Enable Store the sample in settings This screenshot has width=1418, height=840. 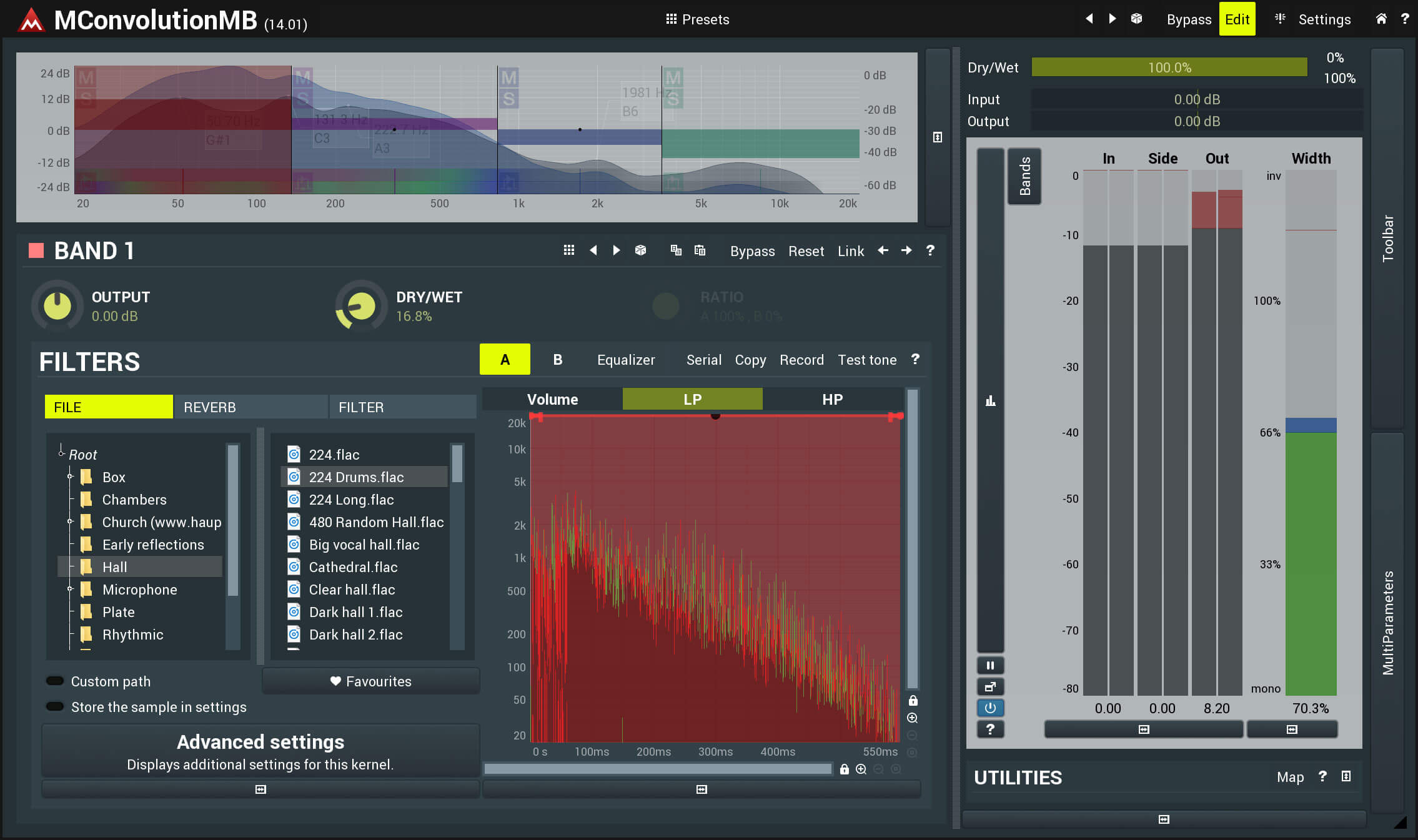point(56,707)
